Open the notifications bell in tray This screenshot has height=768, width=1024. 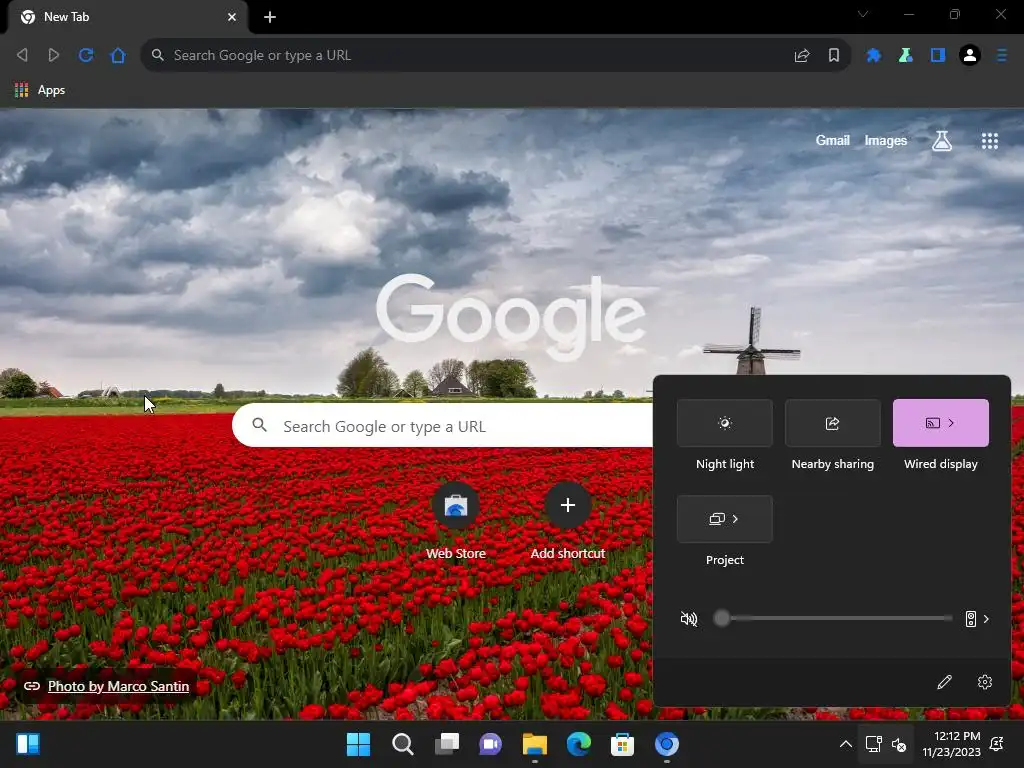pyautogui.click(x=997, y=744)
